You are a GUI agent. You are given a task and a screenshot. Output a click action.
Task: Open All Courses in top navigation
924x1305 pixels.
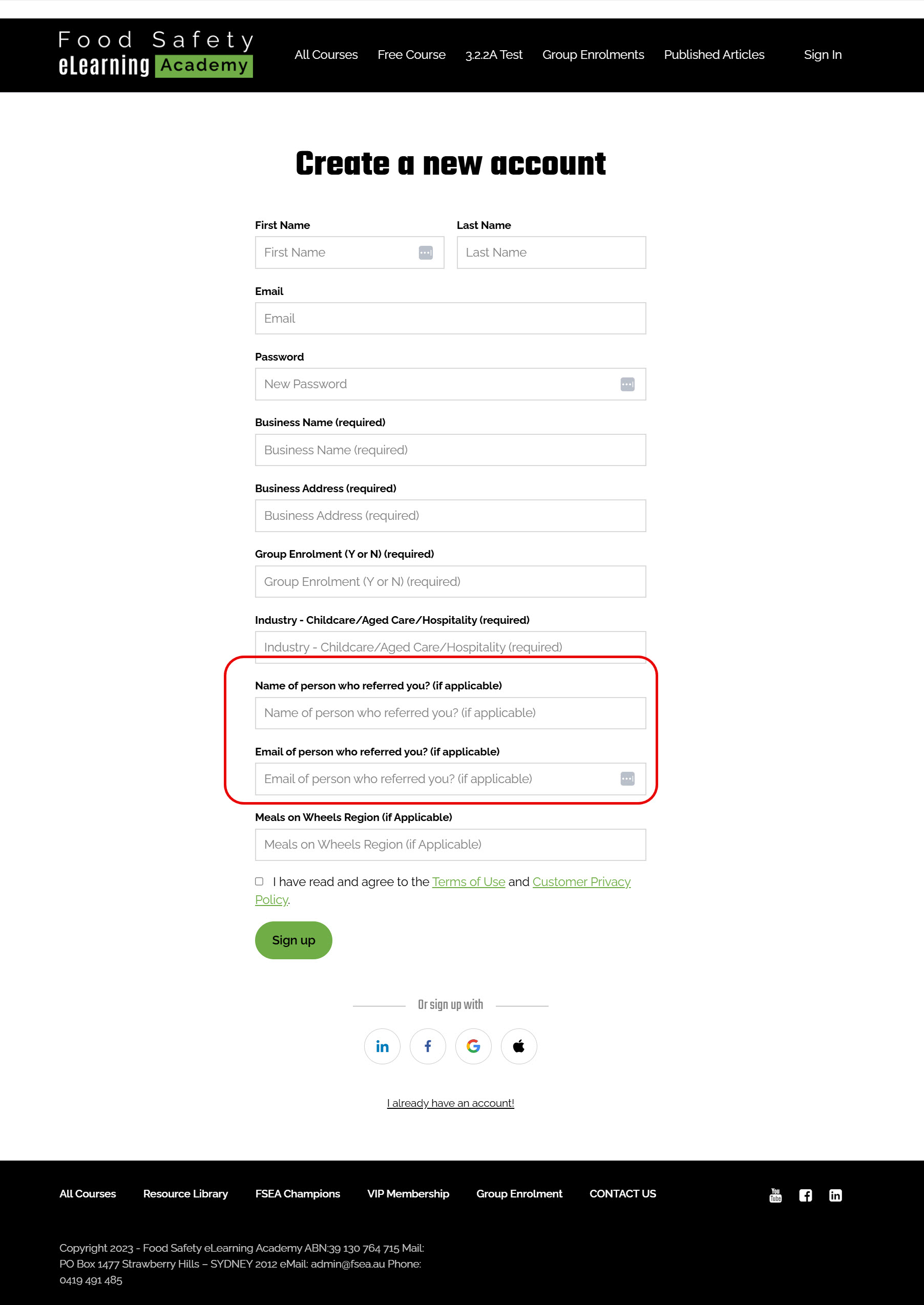pyautogui.click(x=326, y=55)
